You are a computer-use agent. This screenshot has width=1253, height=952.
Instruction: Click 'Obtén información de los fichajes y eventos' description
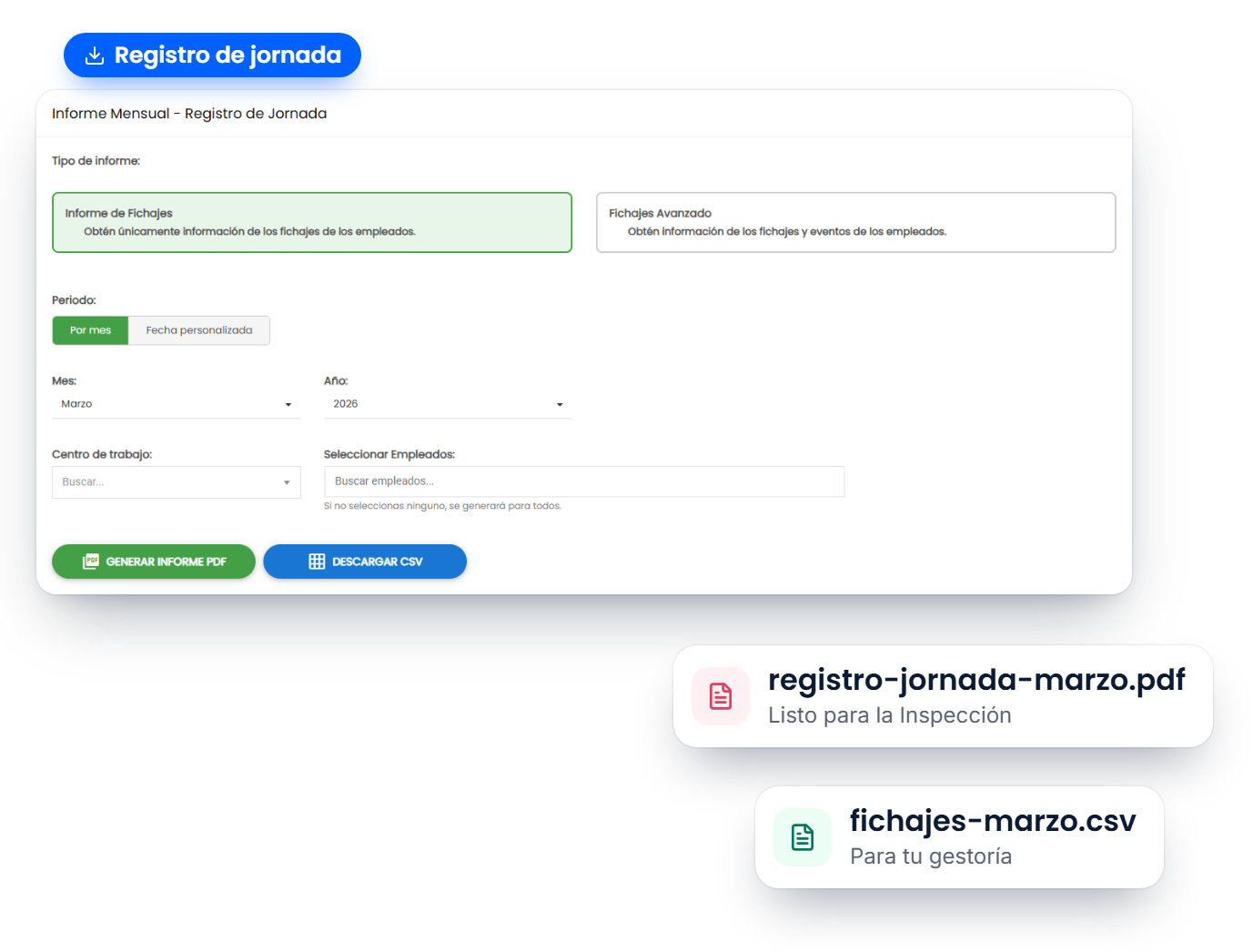787,232
